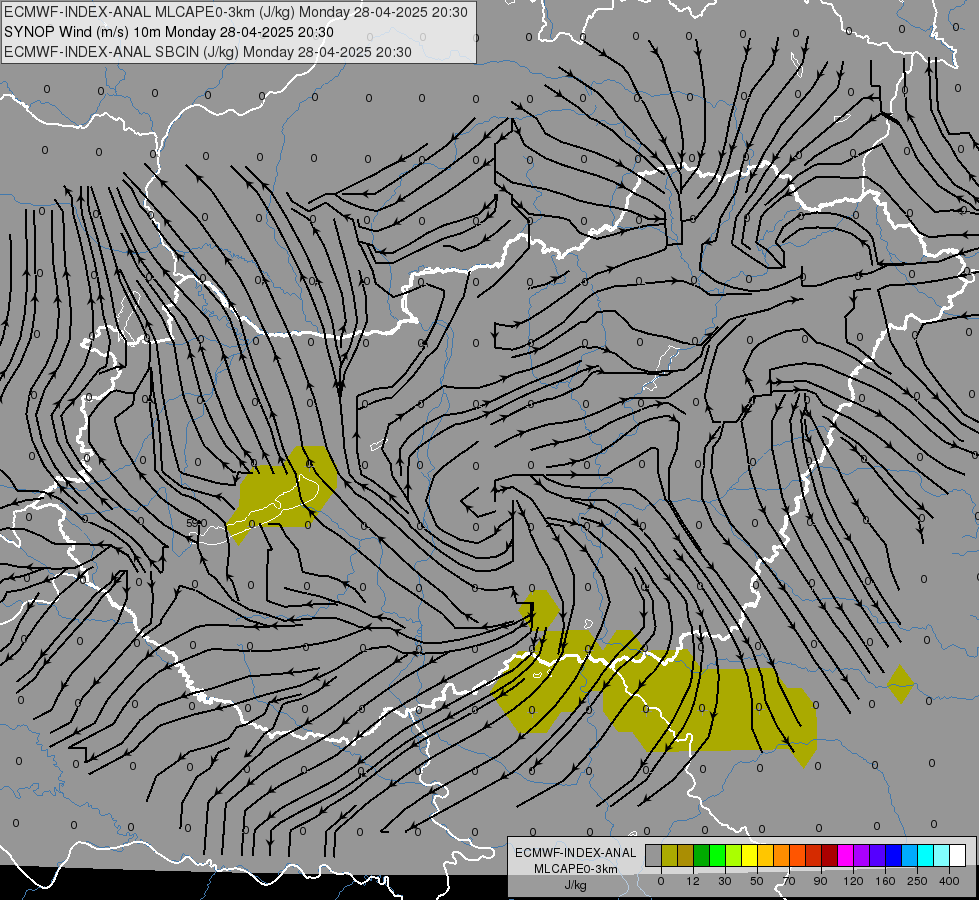This screenshot has height=900, width=979.
Task: Click the pure blue legend swatch
Action: tap(894, 855)
